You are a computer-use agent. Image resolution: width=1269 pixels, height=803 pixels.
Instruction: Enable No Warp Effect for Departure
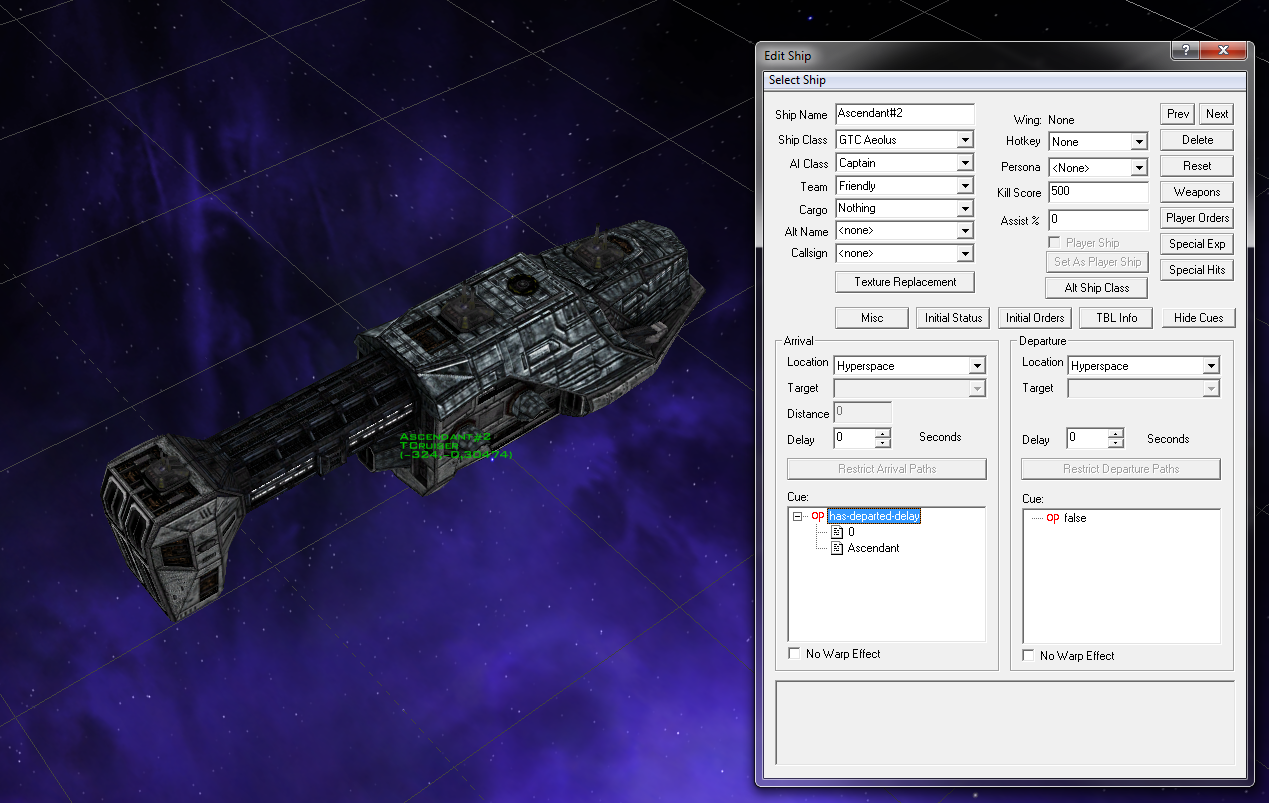pos(1029,656)
